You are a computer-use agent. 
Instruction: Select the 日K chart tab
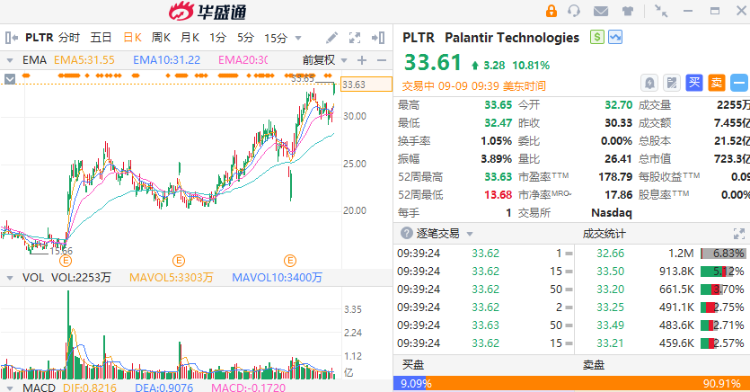tap(132, 37)
